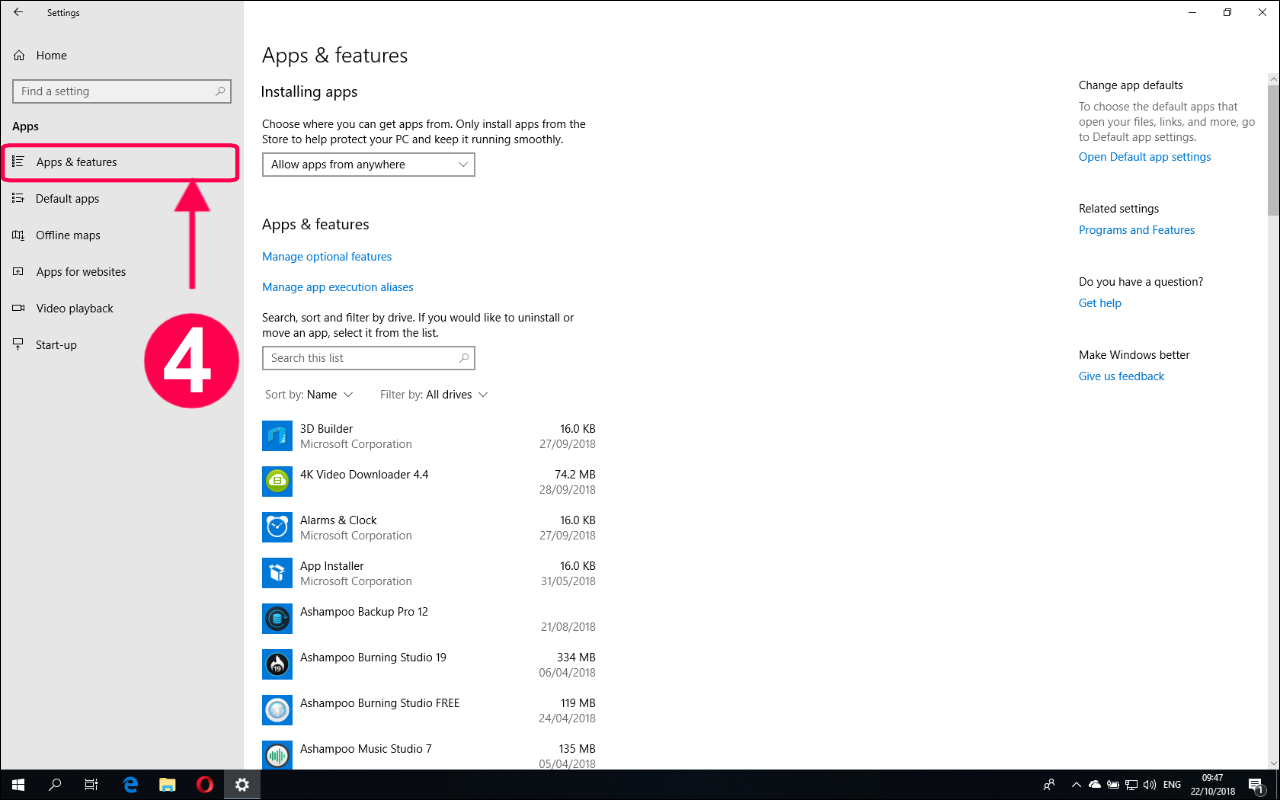Click the 119 MB size value

(576, 703)
